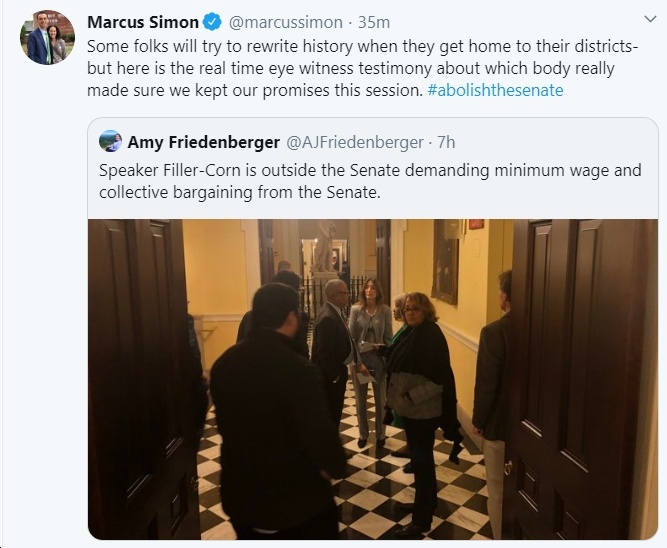667x548 pixels.
Task: Click the 'collective bargaining from the Senate' line
Action: (x=239, y=192)
